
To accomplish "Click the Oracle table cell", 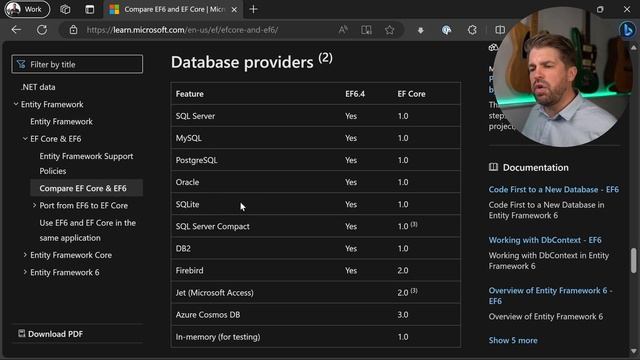I will (x=187, y=182).
